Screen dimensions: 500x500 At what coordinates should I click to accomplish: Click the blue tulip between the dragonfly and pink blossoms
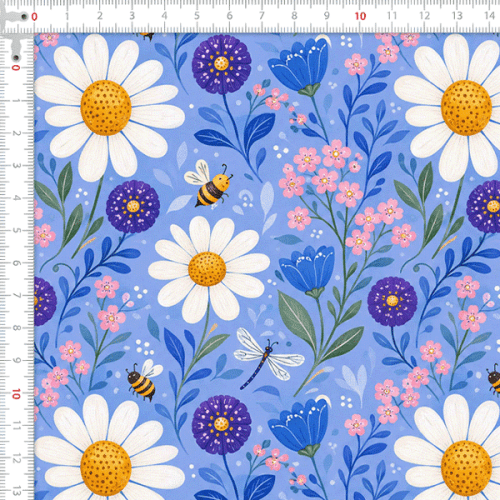[x=307, y=271]
